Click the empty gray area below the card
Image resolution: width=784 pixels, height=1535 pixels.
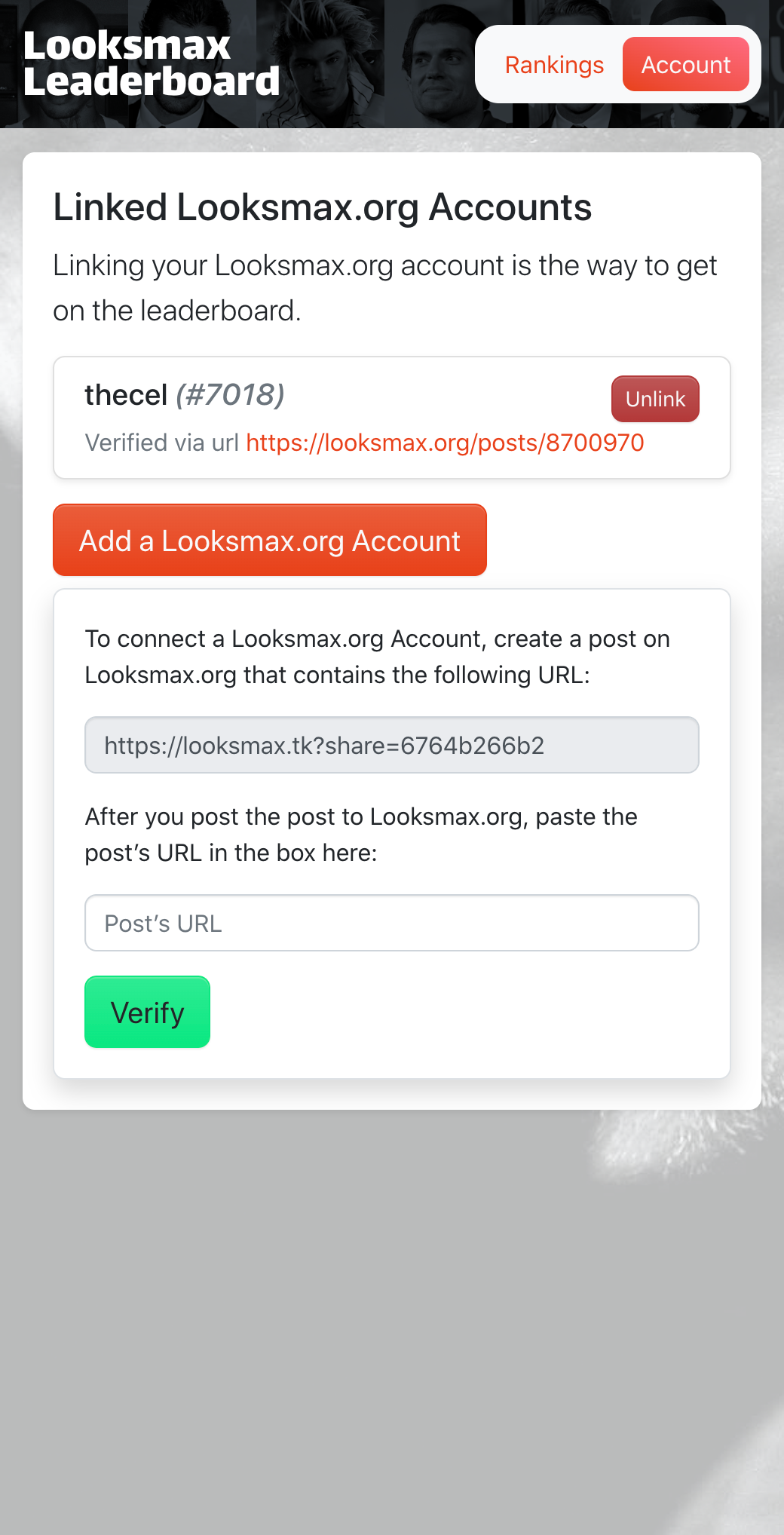tap(392, 1319)
